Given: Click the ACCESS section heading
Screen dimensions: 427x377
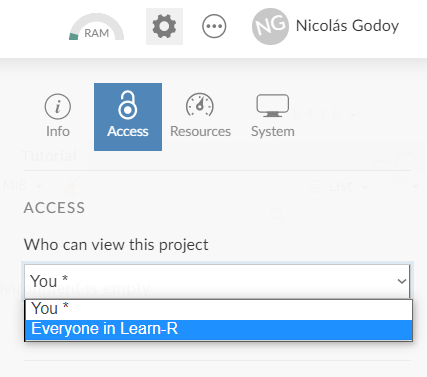Looking at the screenshot, I should 54,208.
